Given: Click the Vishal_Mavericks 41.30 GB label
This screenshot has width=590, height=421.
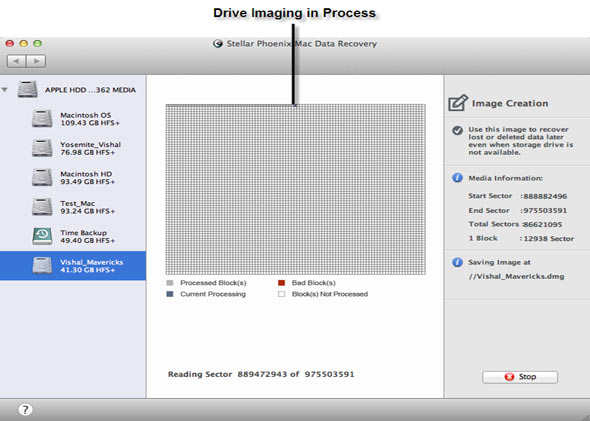Looking at the screenshot, I should 92,266.
